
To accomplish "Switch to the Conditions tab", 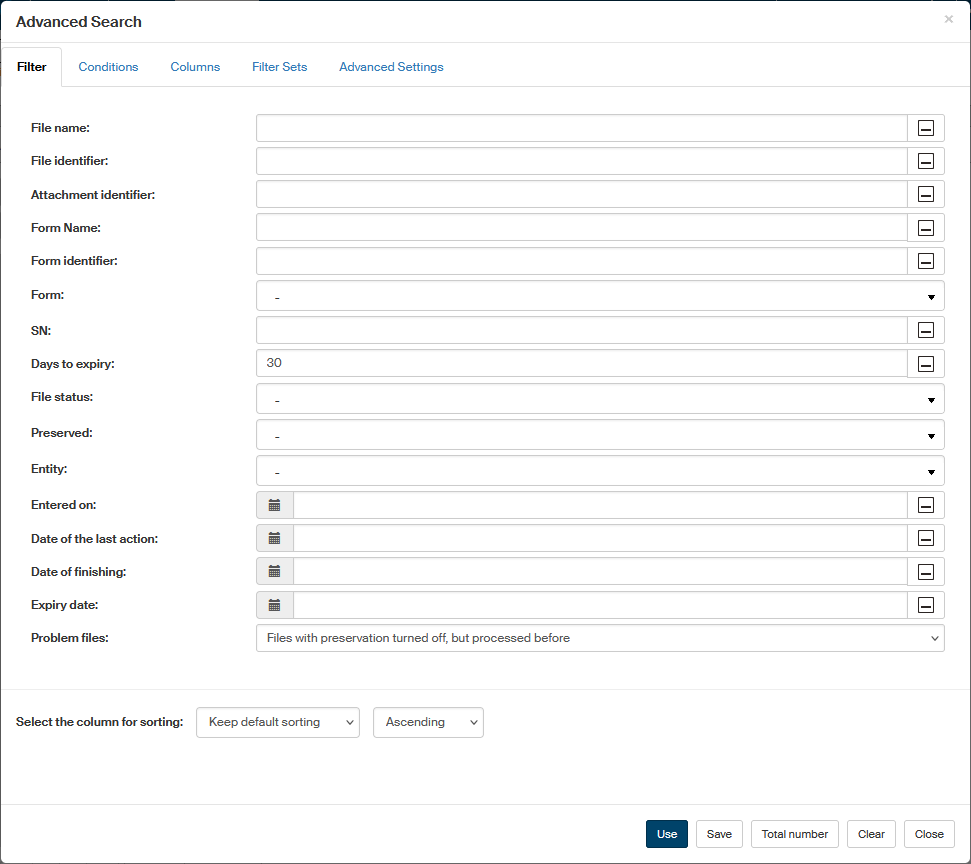I will click(108, 67).
